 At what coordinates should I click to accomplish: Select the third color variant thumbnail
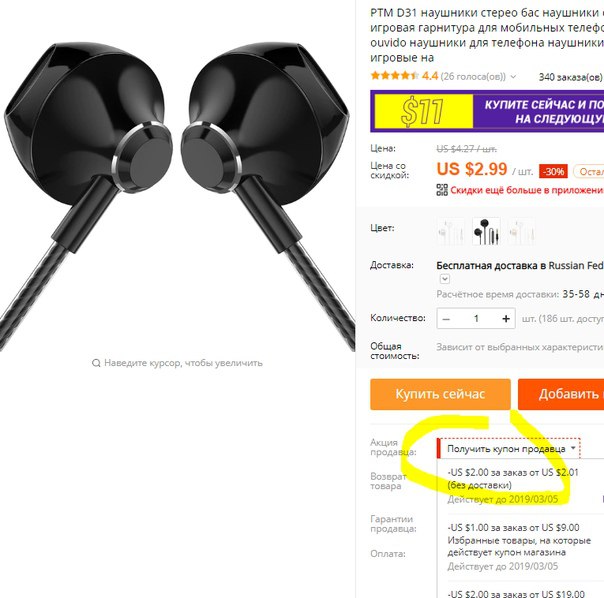pos(521,231)
